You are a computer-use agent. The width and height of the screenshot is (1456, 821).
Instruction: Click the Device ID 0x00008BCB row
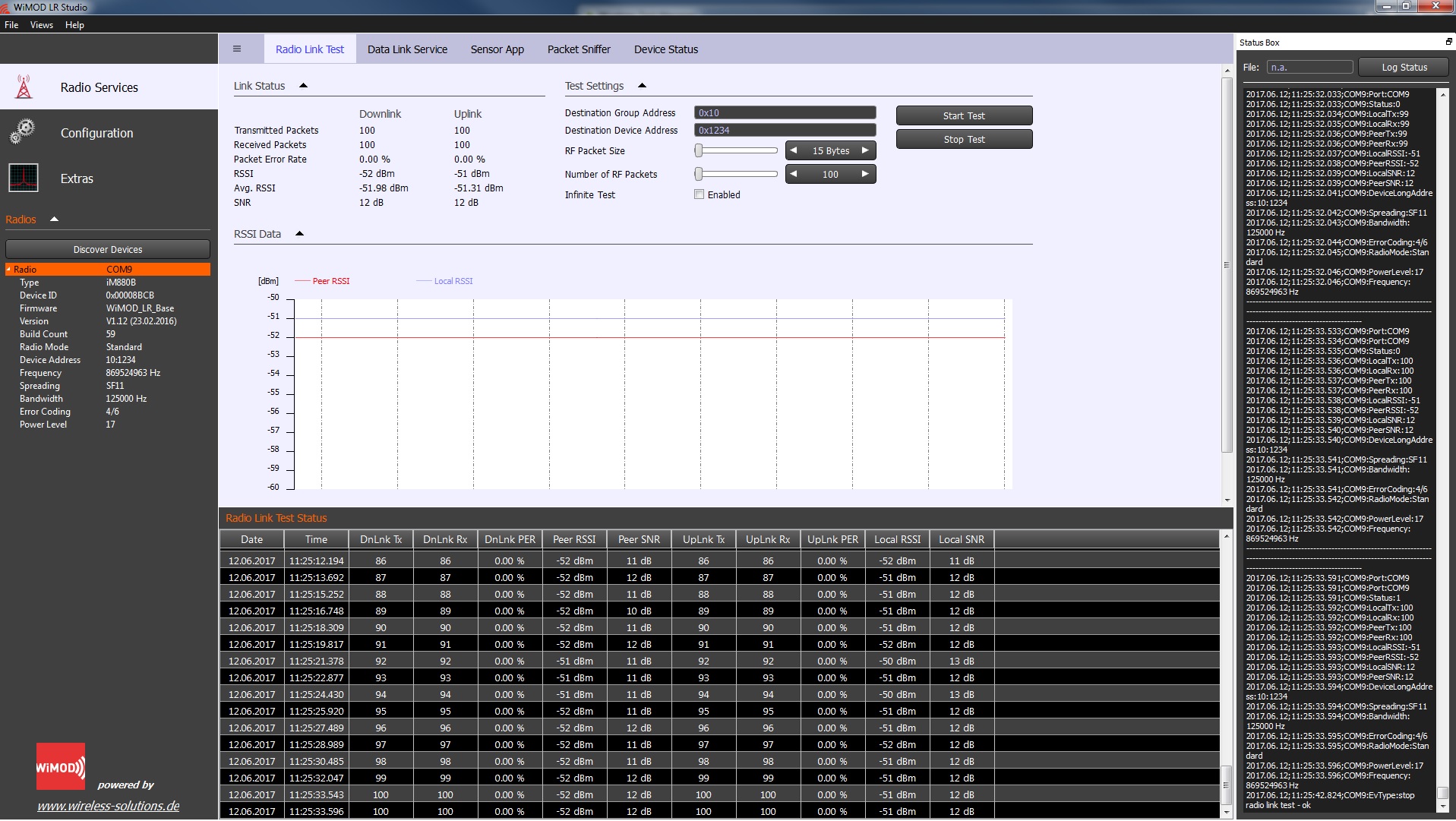tap(108, 295)
